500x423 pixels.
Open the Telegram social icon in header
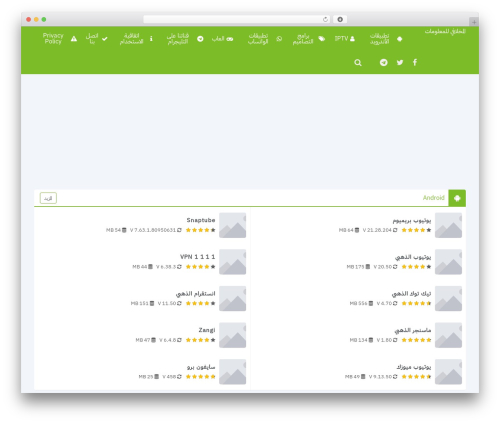coord(384,62)
